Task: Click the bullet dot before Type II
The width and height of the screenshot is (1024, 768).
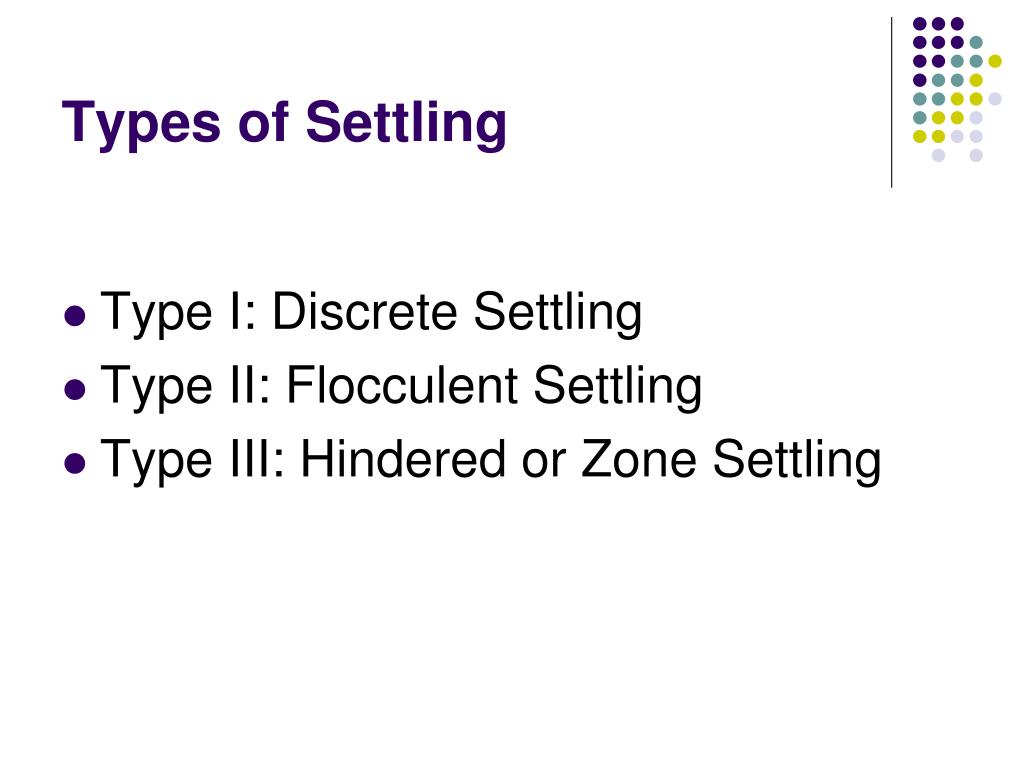Action: pos(76,390)
